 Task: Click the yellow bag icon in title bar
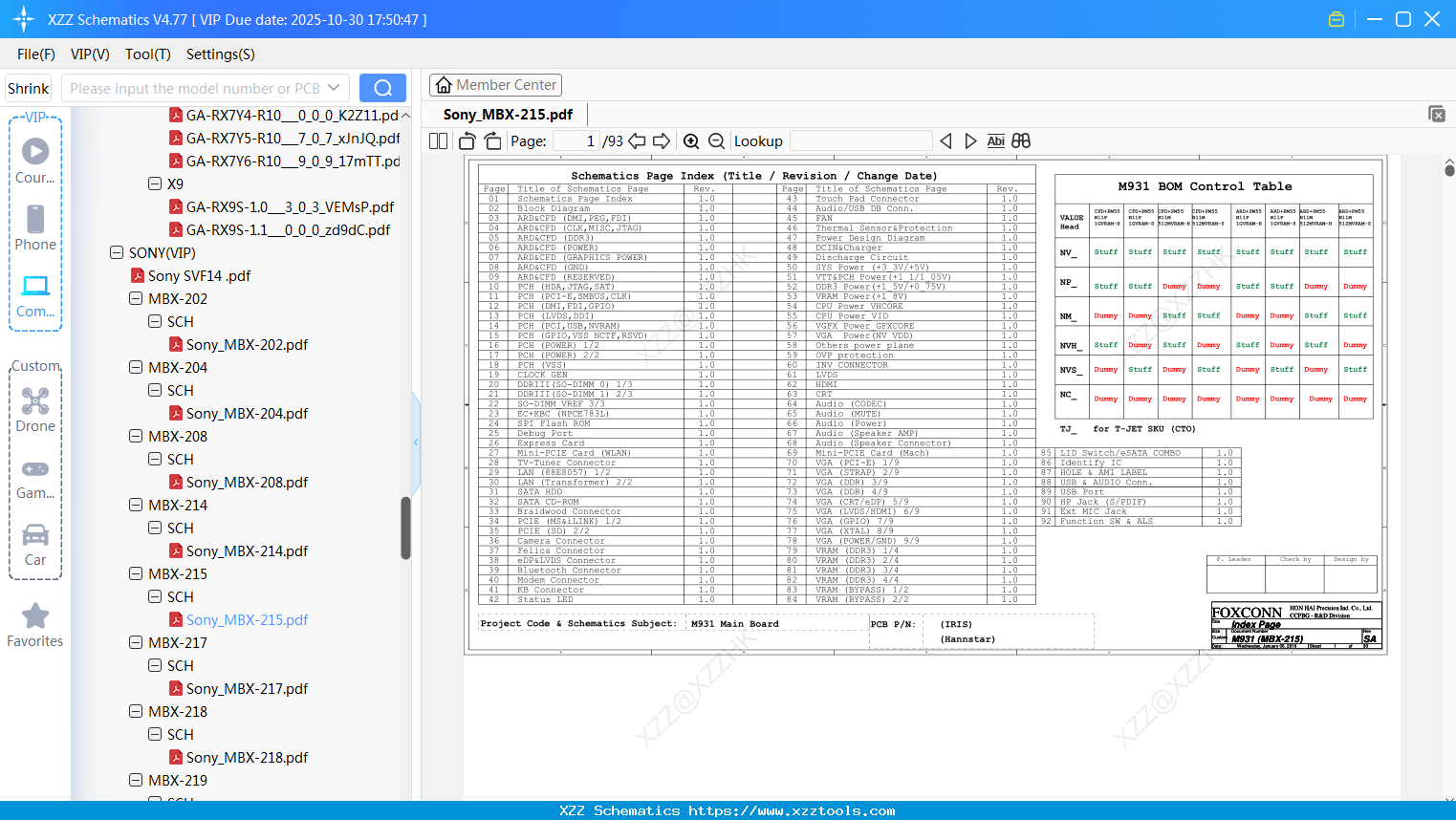pos(1336,19)
